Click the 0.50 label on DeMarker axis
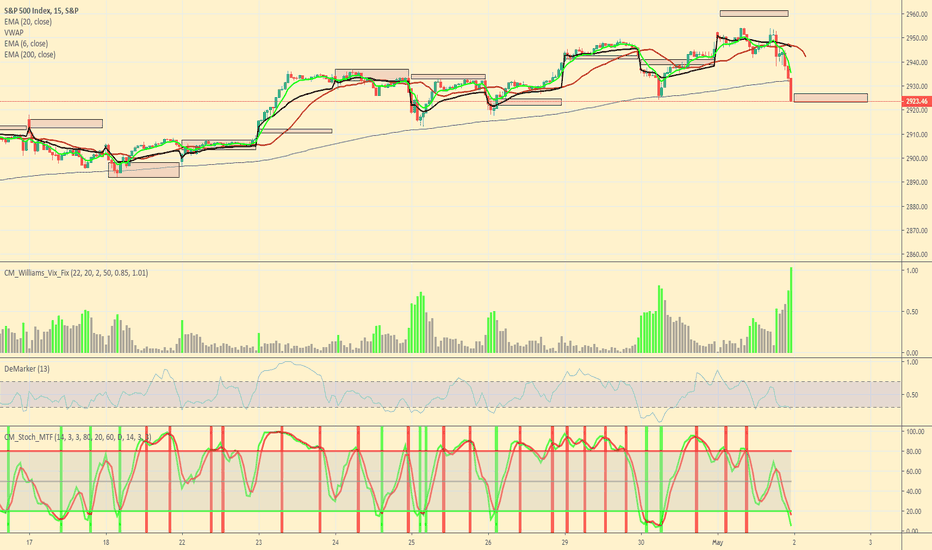 [912, 395]
